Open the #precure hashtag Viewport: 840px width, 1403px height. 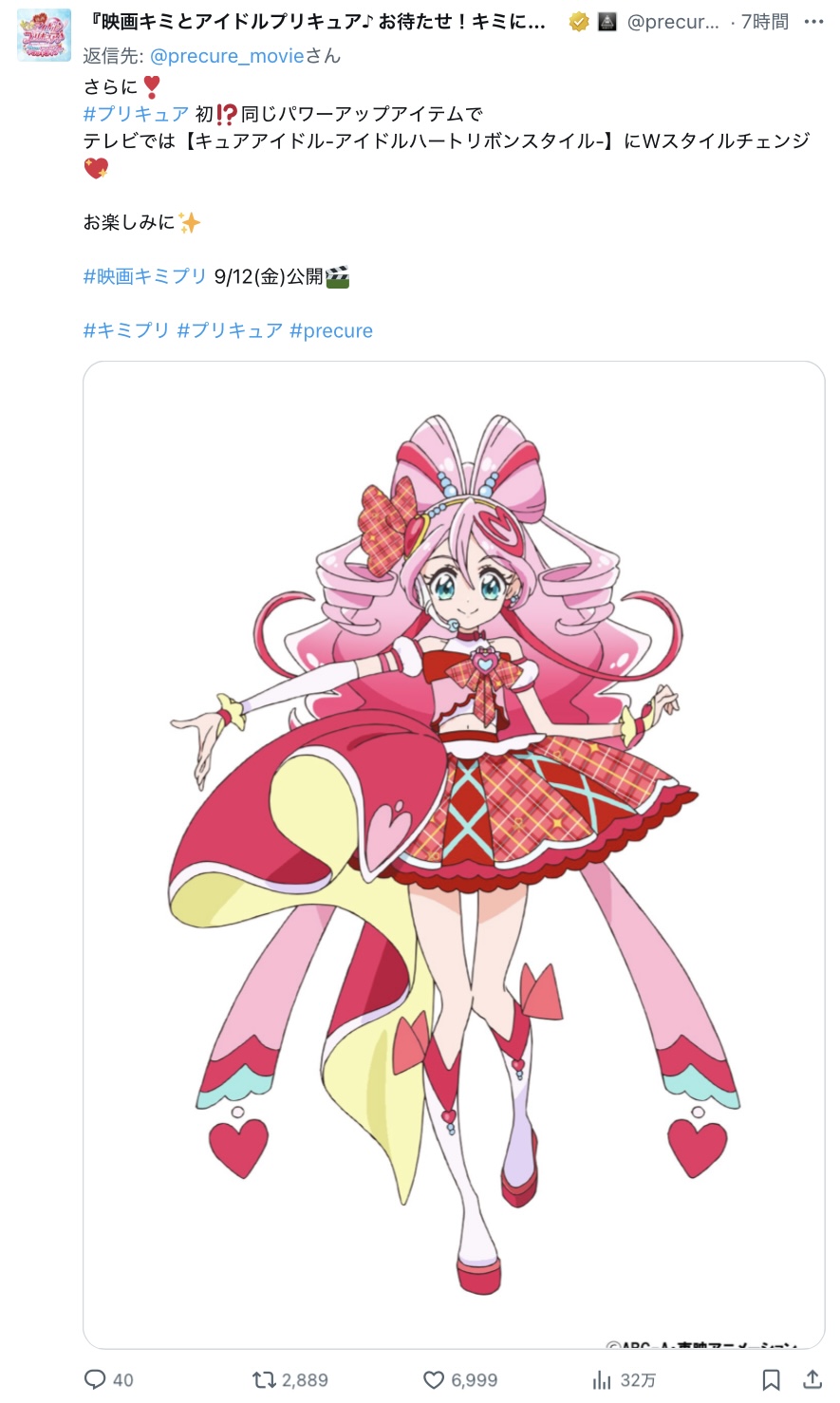tap(331, 330)
